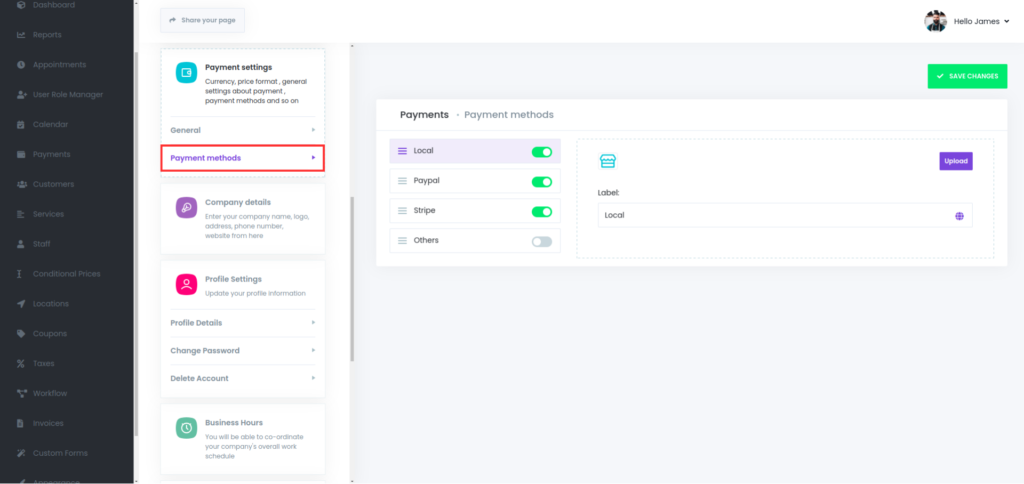Expand the General settings section
The width and height of the screenshot is (1024, 484).
(242, 130)
